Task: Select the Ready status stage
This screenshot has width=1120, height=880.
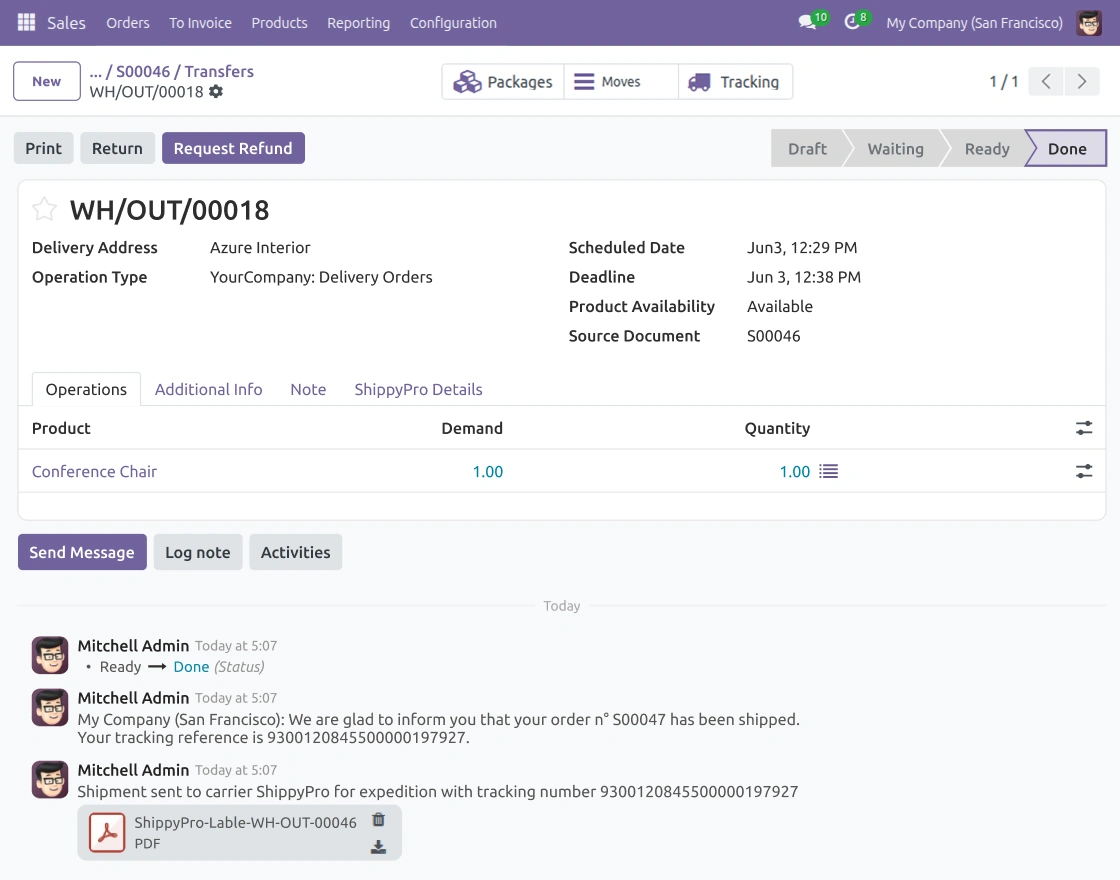Action: pos(986,149)
